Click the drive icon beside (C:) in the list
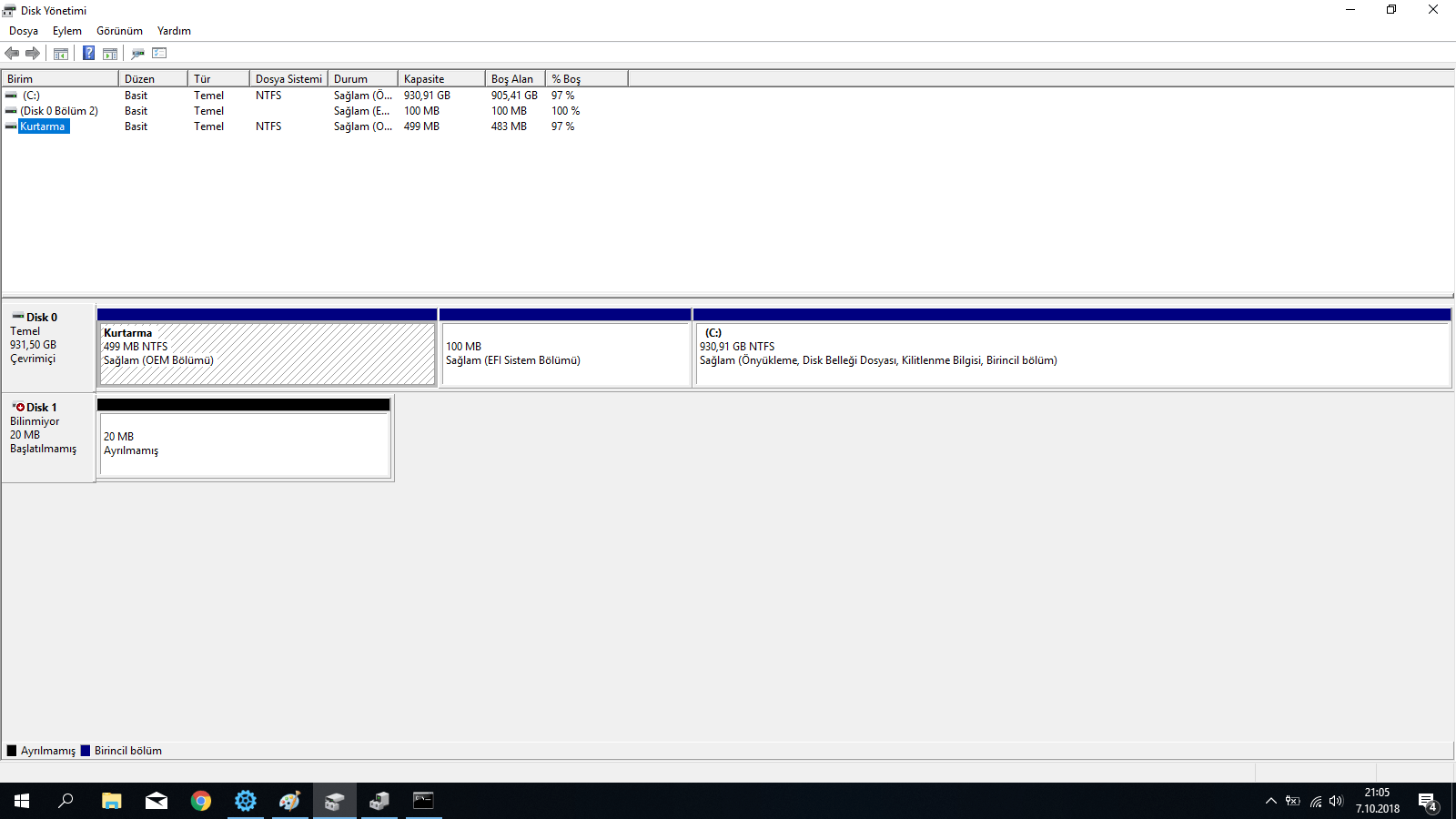Screen dimensions: 1456x819 [x=11, y=96]
